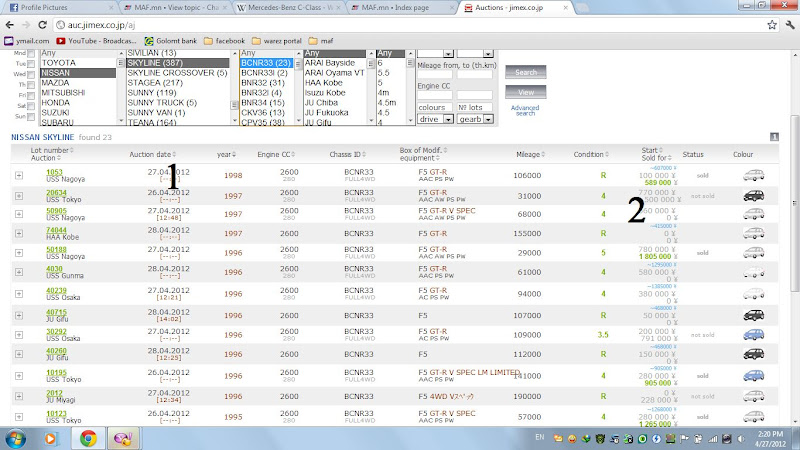Image resolution: width=800 pixels, height=450 pixels.
Task: Click the dark car icon for lot 40260
Action: (x=754, y=354)
